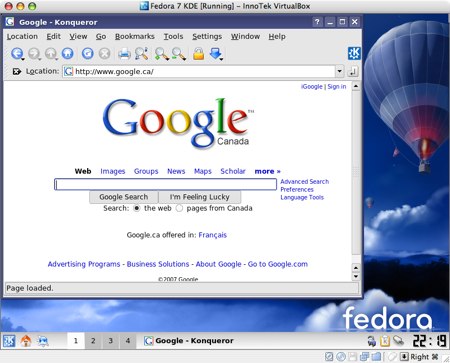Open the Window menu

pyautogui.click(x=245, y=36)
